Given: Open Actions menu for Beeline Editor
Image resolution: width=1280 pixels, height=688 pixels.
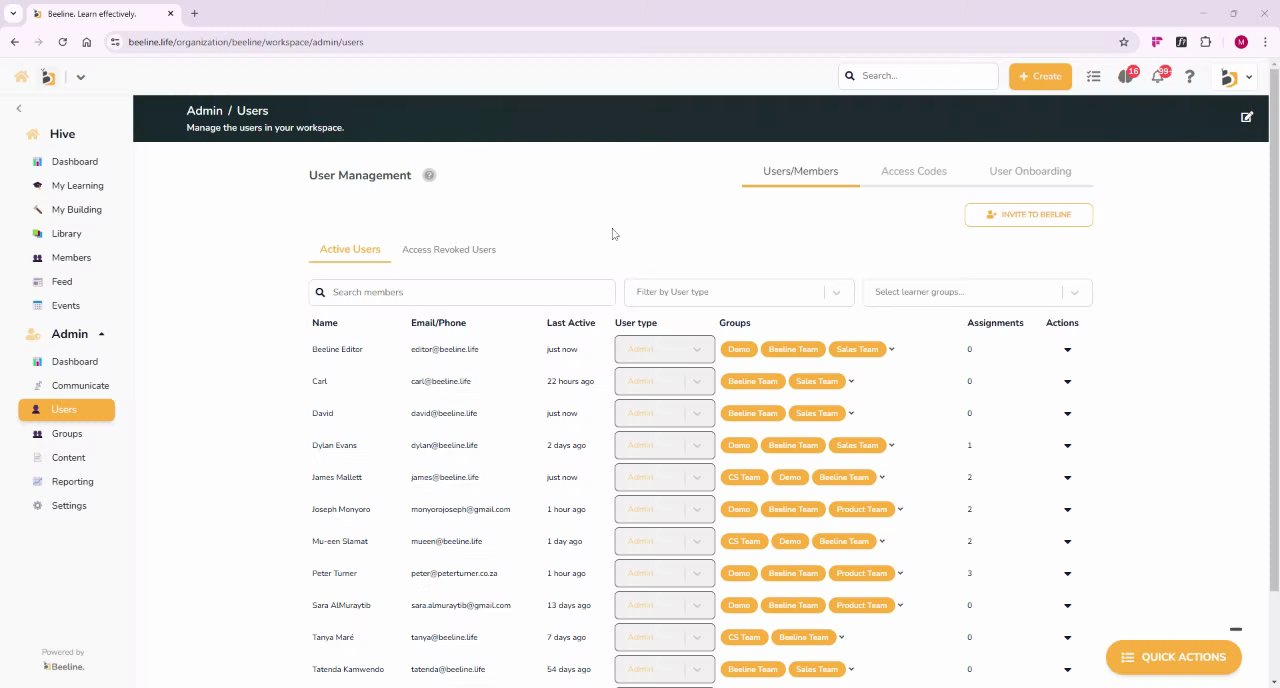Looking at the screenshot, I should pyautogui.click(x=1067, y=350).
